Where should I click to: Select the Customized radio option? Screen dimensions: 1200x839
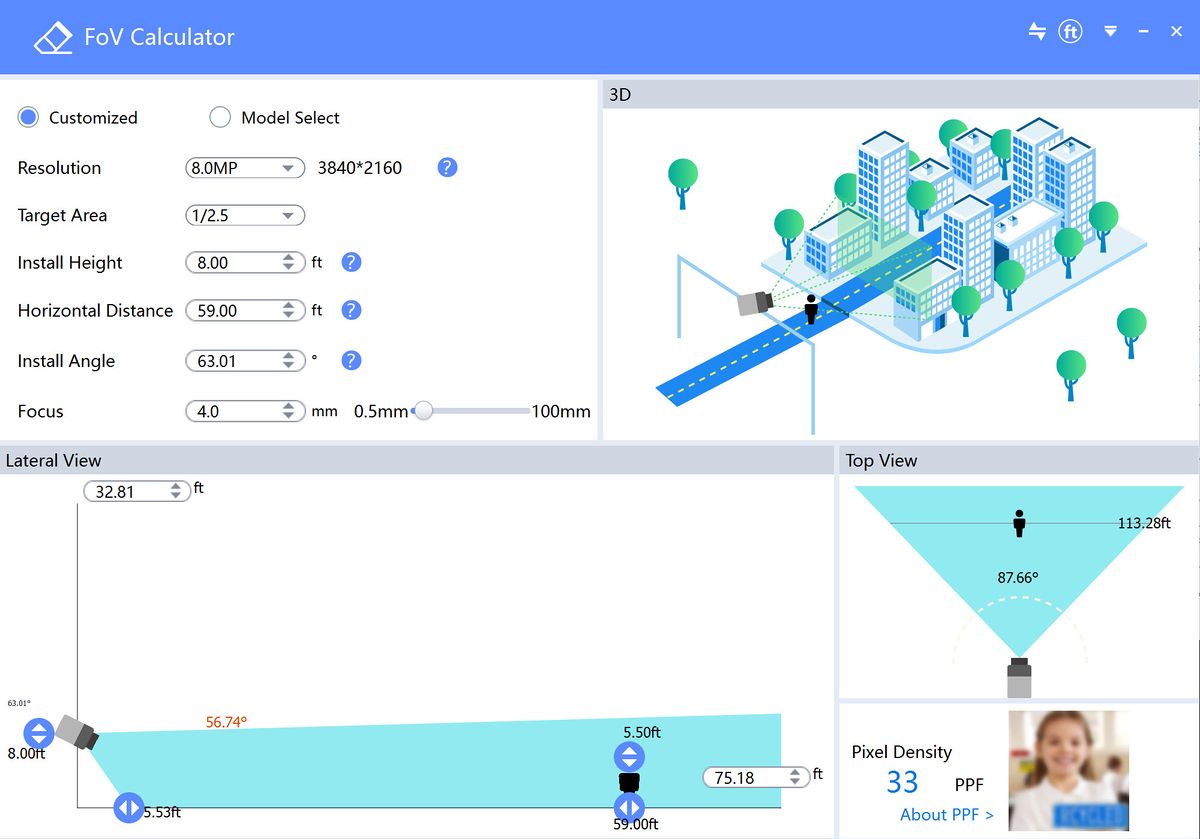pyautogui.click(x=28, y=117)
